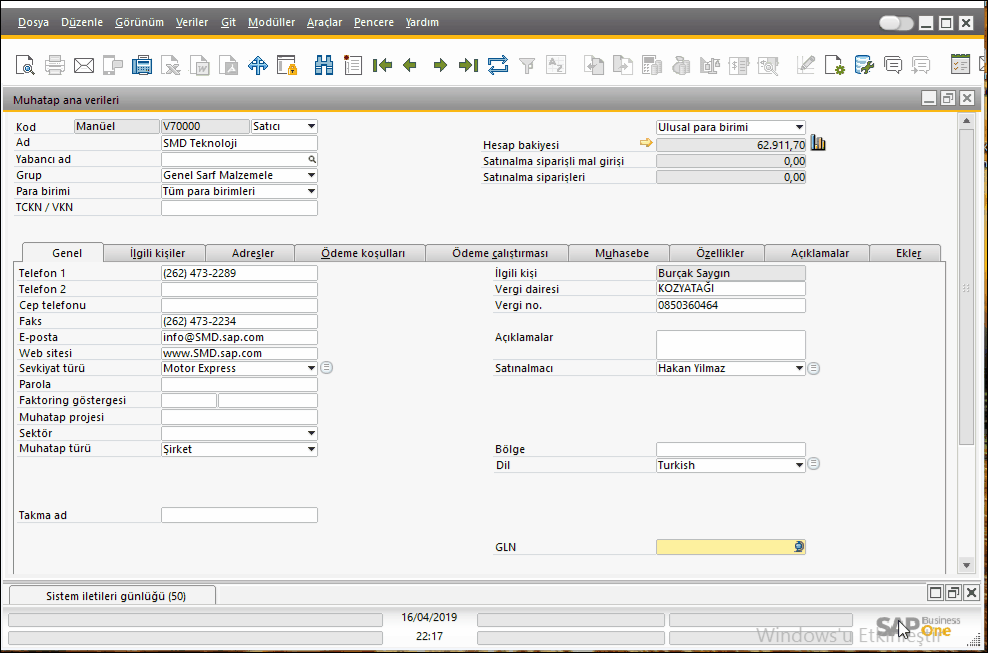Click the greyed-out funnel filter icon
The image size is (988, 653).
coord(527,65)
